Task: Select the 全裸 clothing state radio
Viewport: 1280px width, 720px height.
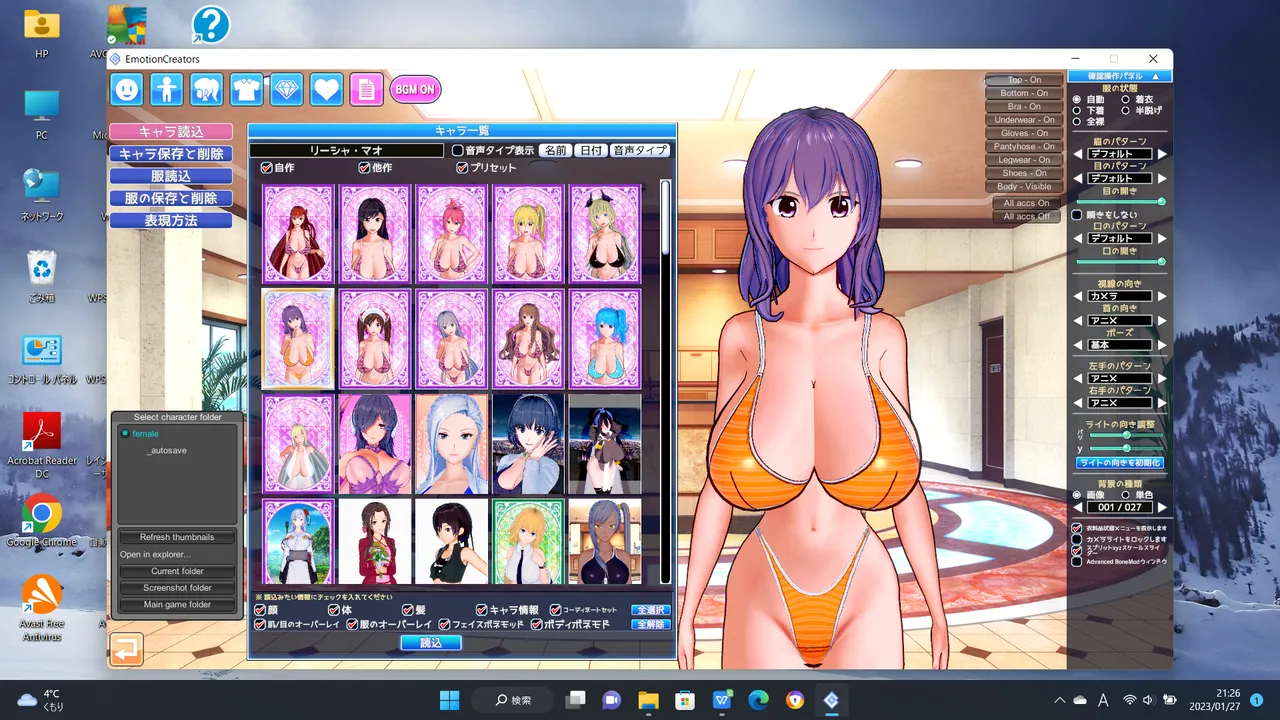Action: pos(1077,122)
